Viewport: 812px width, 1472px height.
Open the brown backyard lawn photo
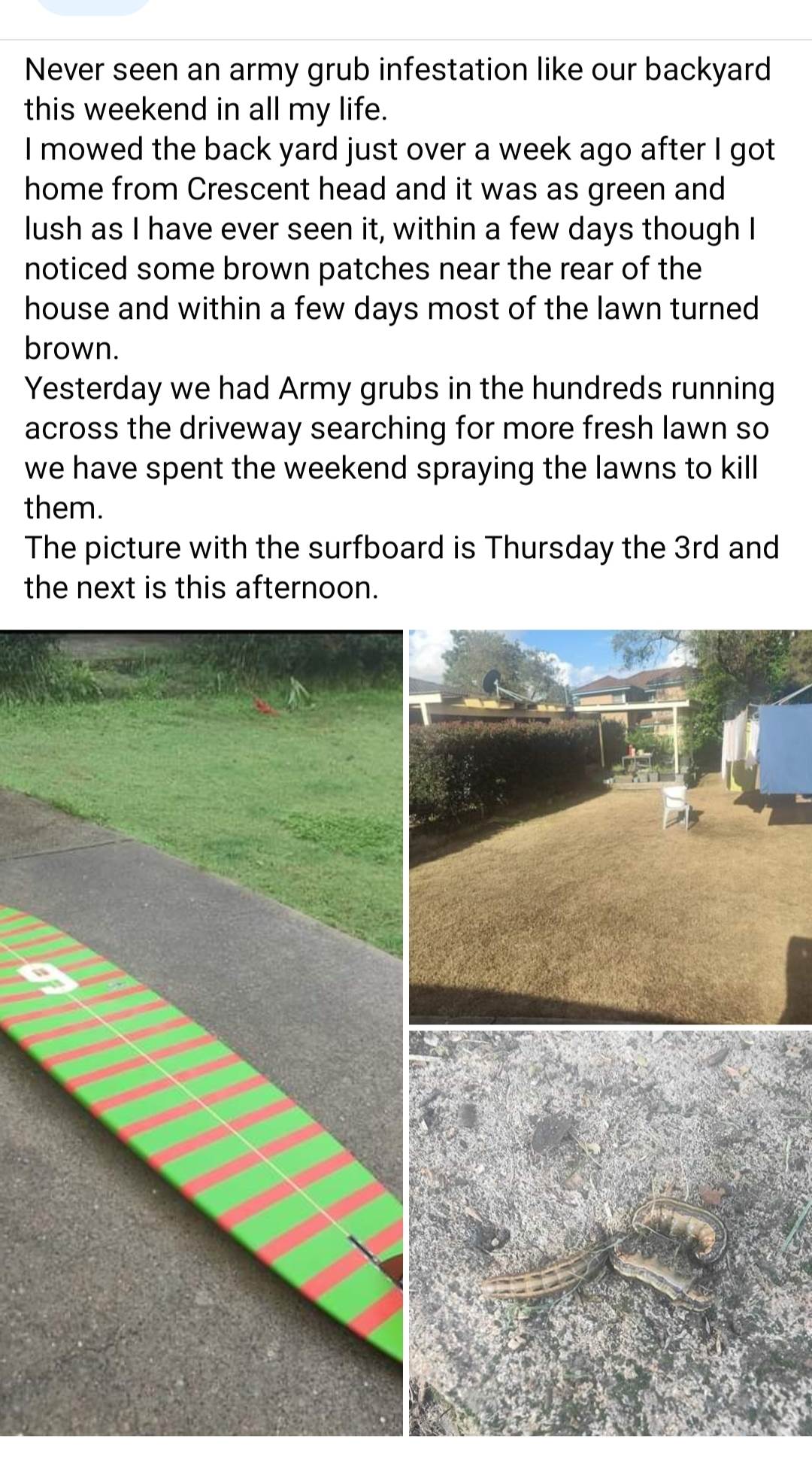coord(611,827)
